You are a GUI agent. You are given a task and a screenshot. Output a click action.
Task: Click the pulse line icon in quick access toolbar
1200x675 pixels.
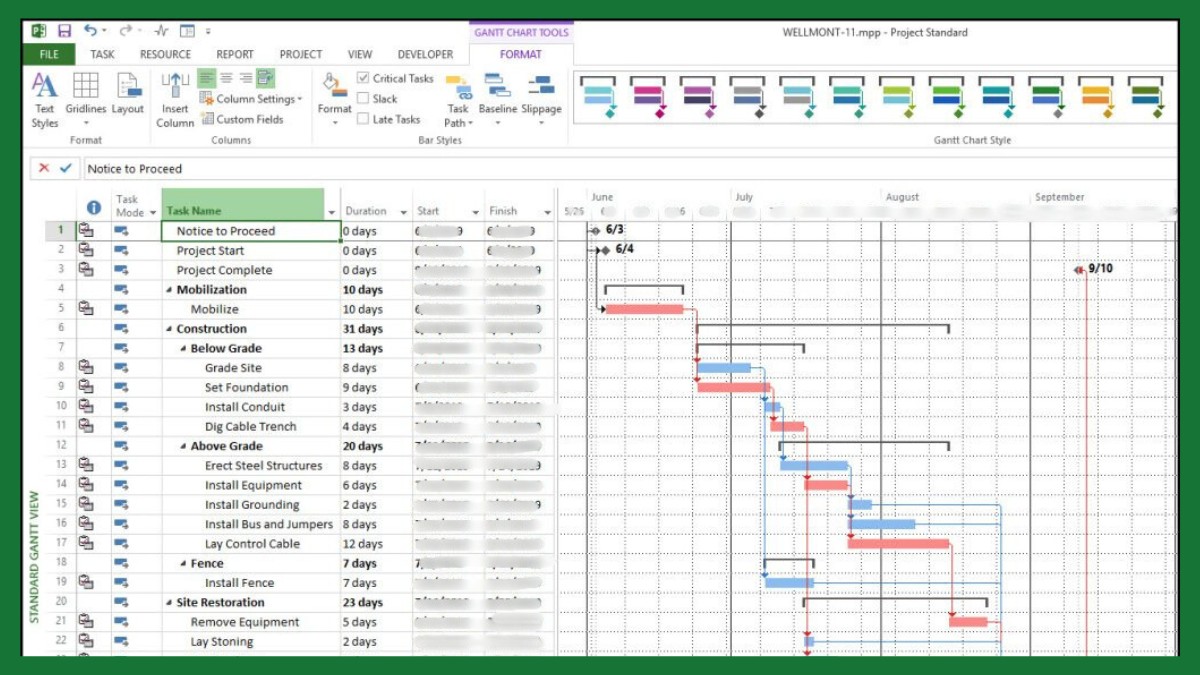(x=161, y=32)
